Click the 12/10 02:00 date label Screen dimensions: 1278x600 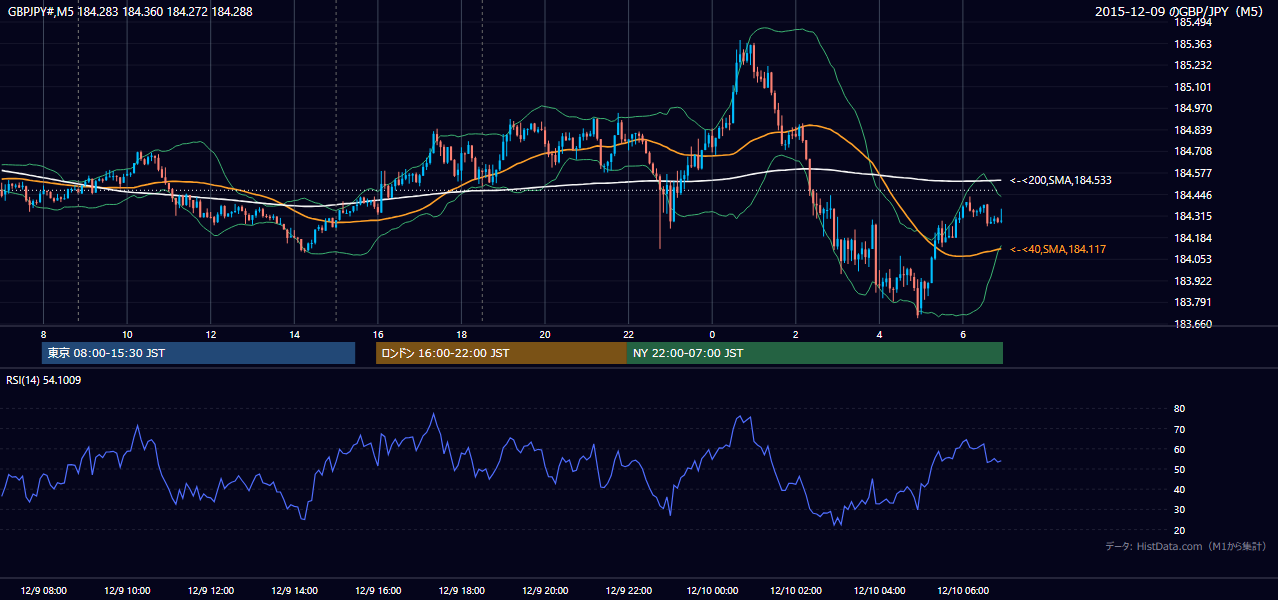pos(795,591)
